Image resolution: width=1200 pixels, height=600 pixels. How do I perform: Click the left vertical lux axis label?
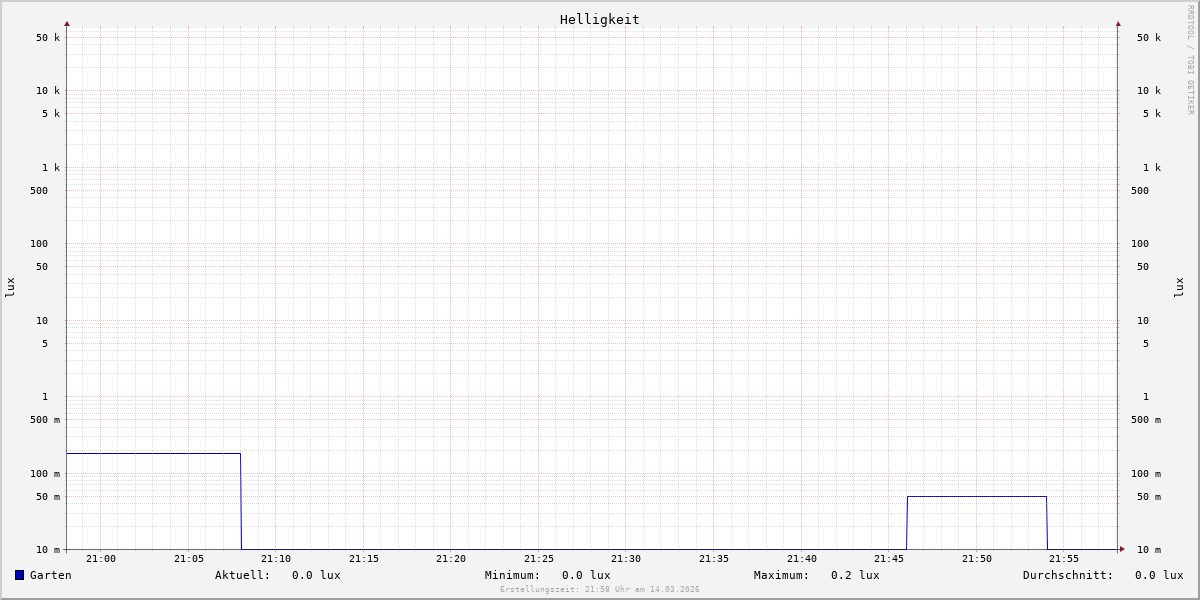(10, 287)
